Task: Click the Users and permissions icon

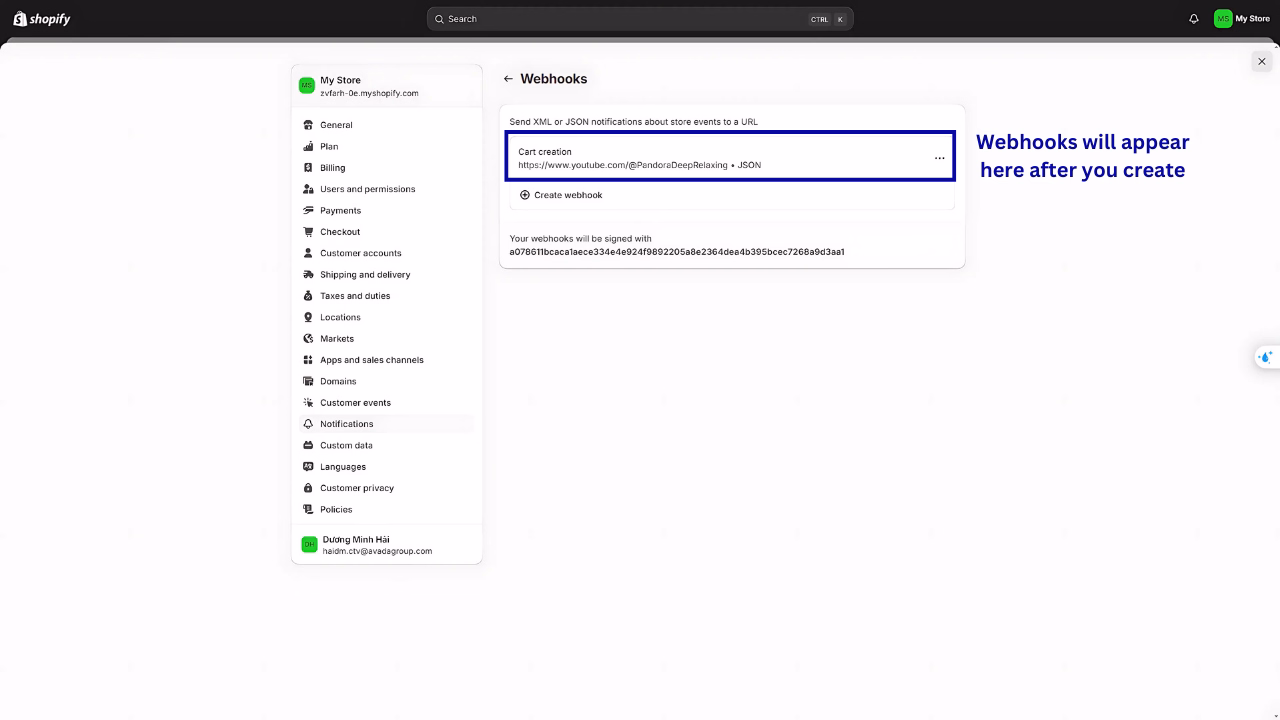Action: coord(308,189)
